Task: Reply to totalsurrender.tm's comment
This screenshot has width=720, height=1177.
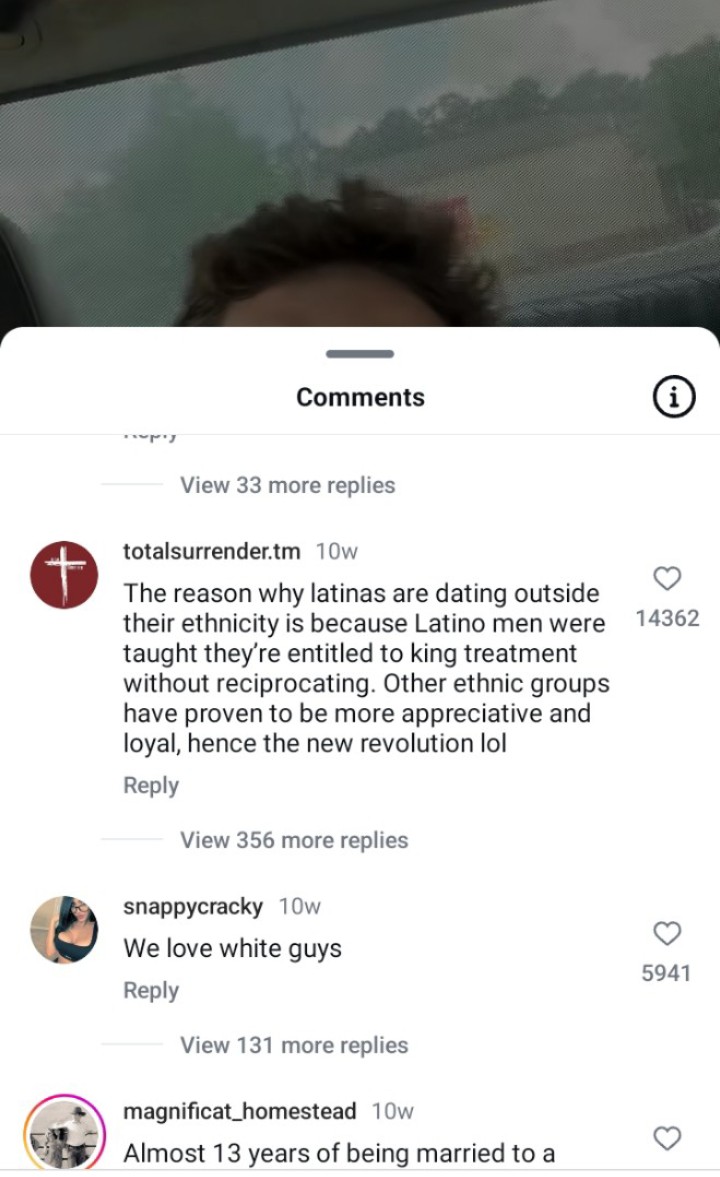Action: pyautogui.click(x=151, y=785)
